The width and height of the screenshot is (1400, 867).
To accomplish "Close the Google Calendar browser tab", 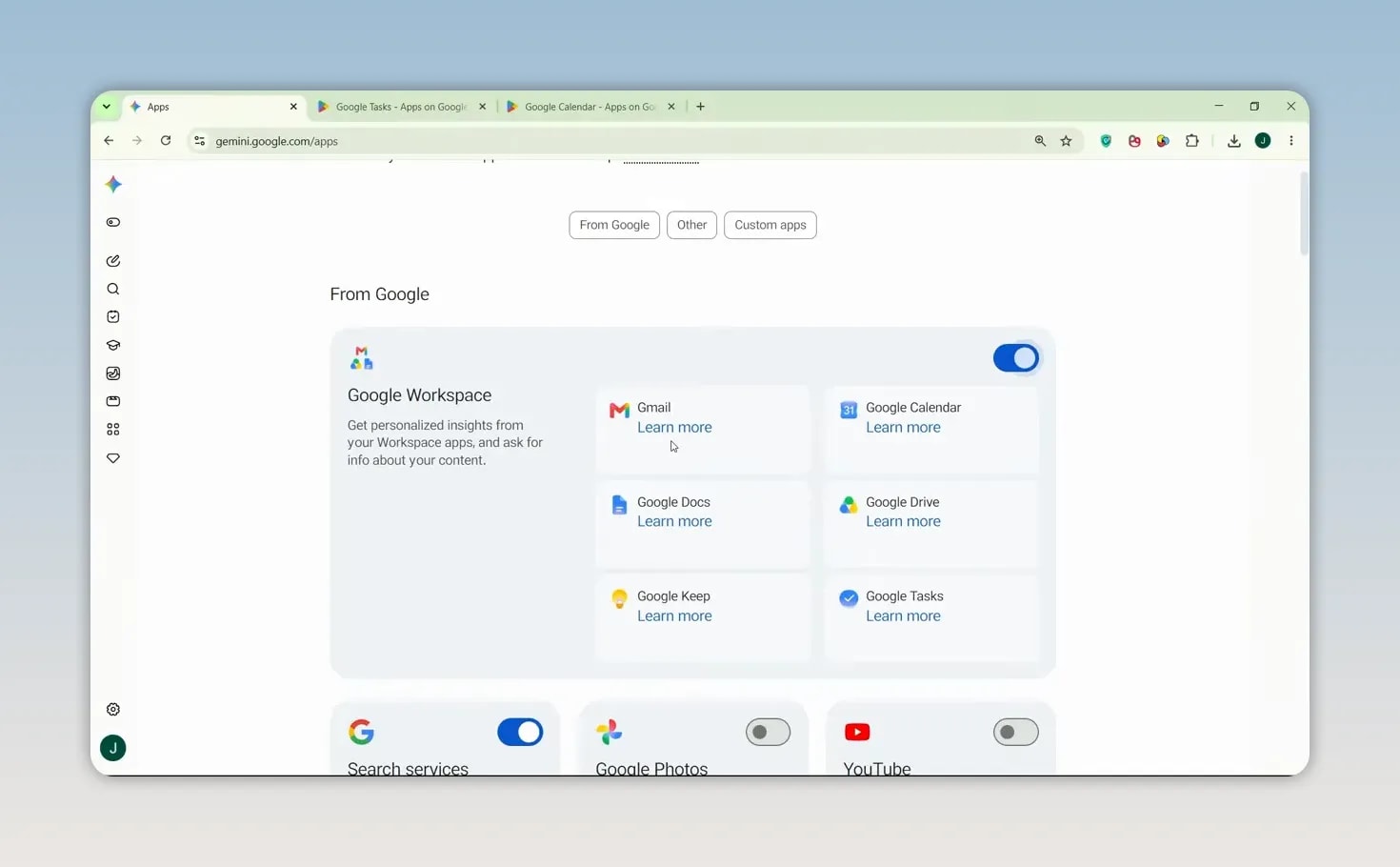I will tap(671, 107).
